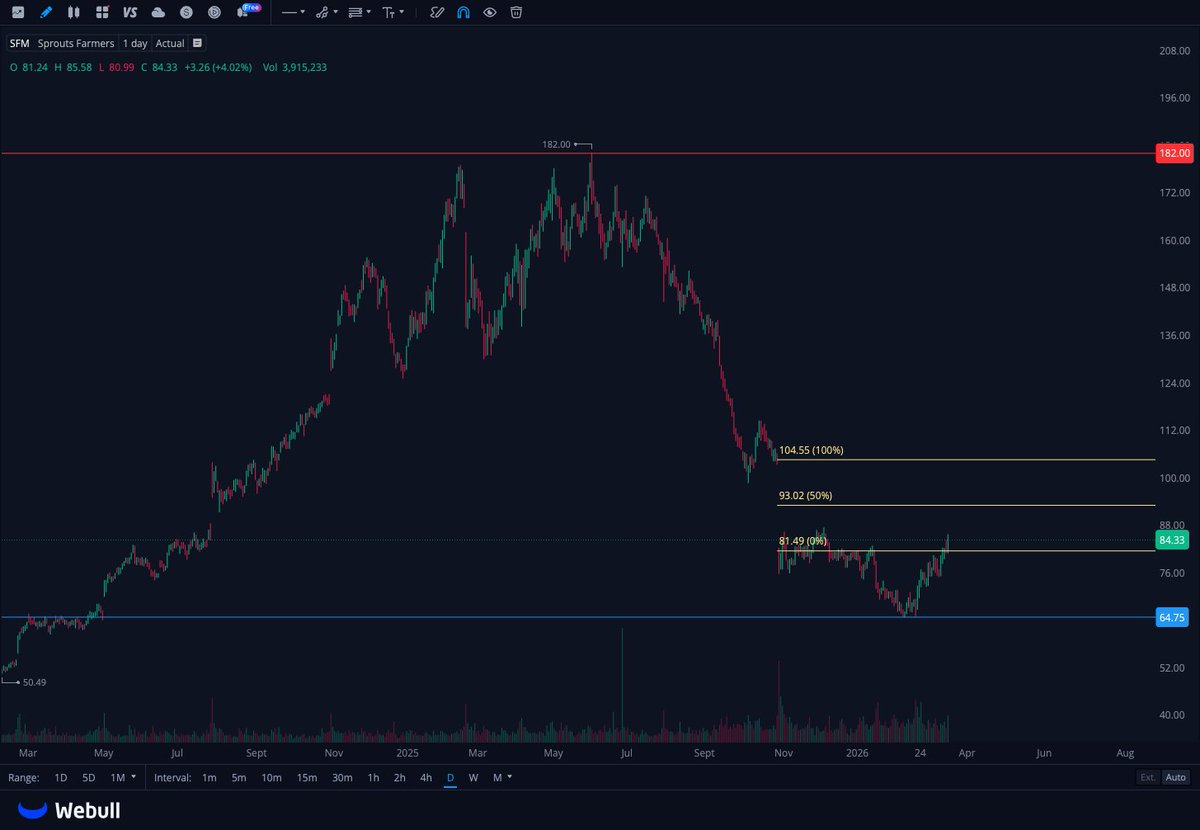The width and height of the screenshot is (1200, 830).
Task: Select the 1h interval
Action: [373, 777]
